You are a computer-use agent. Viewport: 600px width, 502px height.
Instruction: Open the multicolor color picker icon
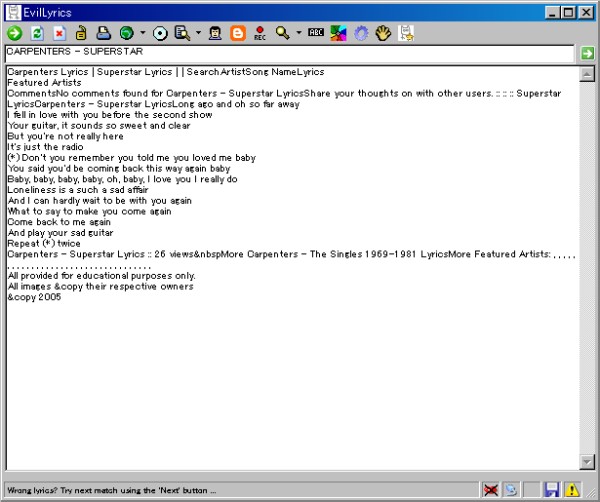pos(339,33)
